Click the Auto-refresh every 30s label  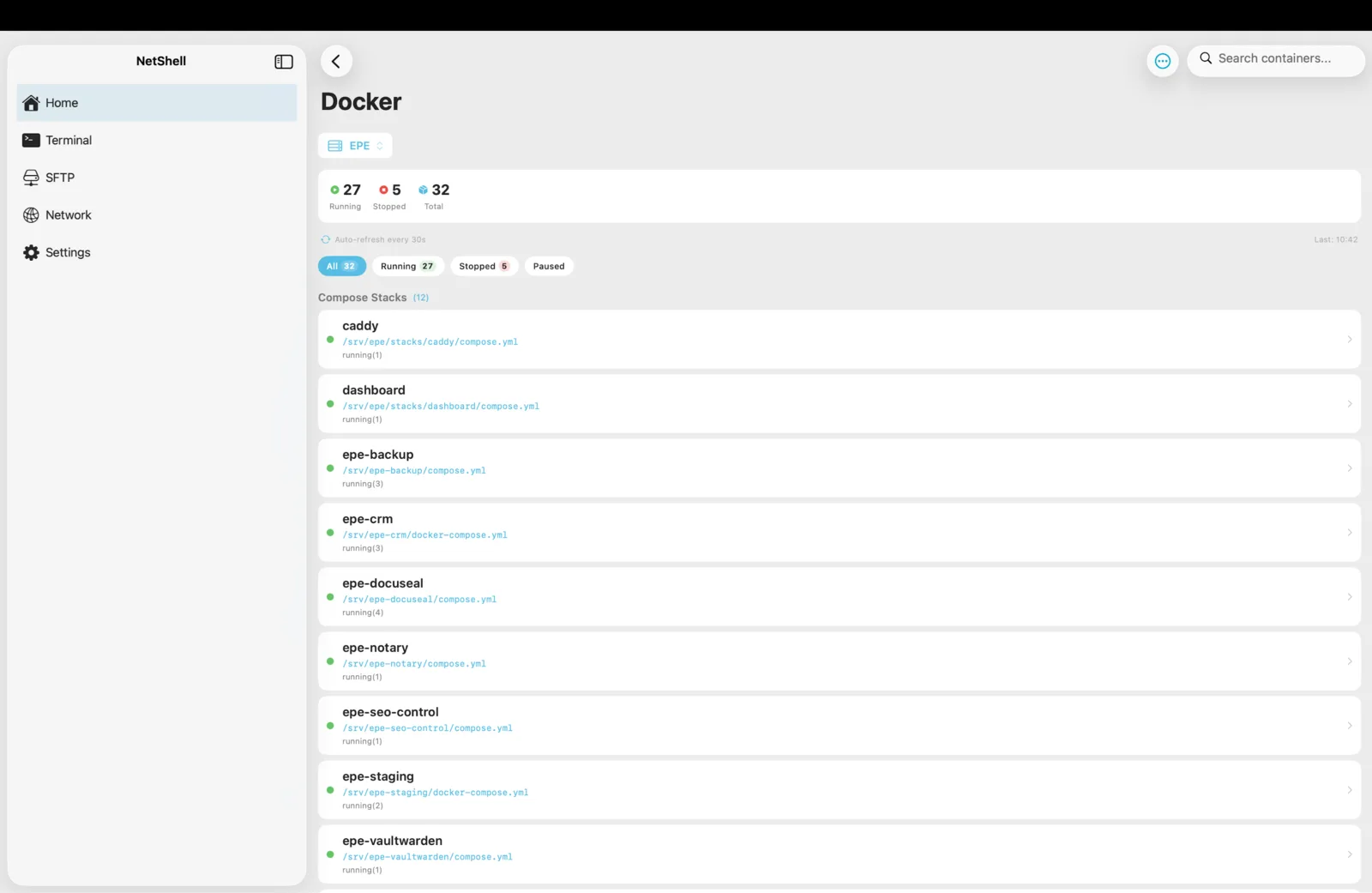(380, 239)
